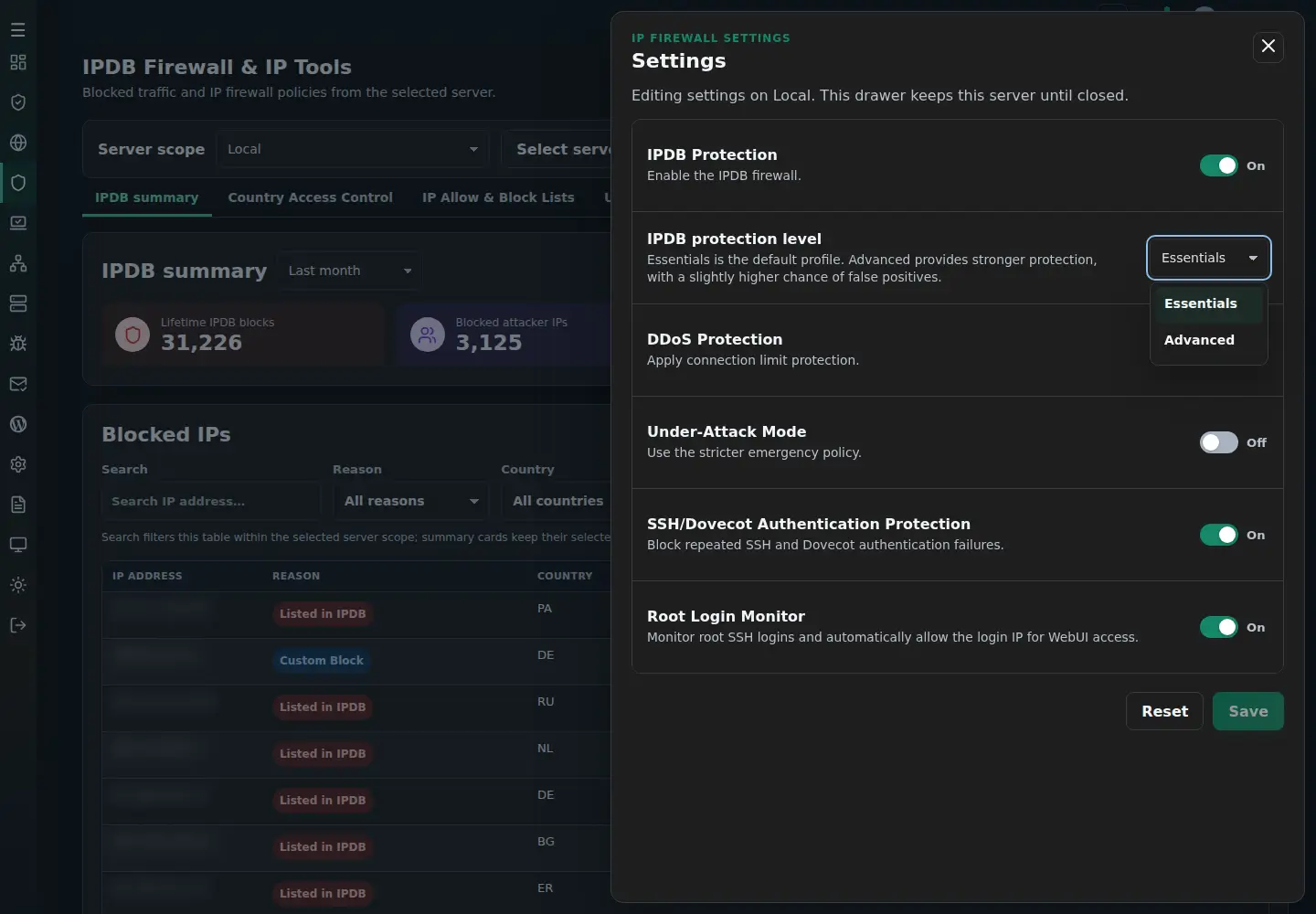Click the mail envelope sidebar icon
The height and width of the screenshot is (914, 1316).
[x=18, y=384]
